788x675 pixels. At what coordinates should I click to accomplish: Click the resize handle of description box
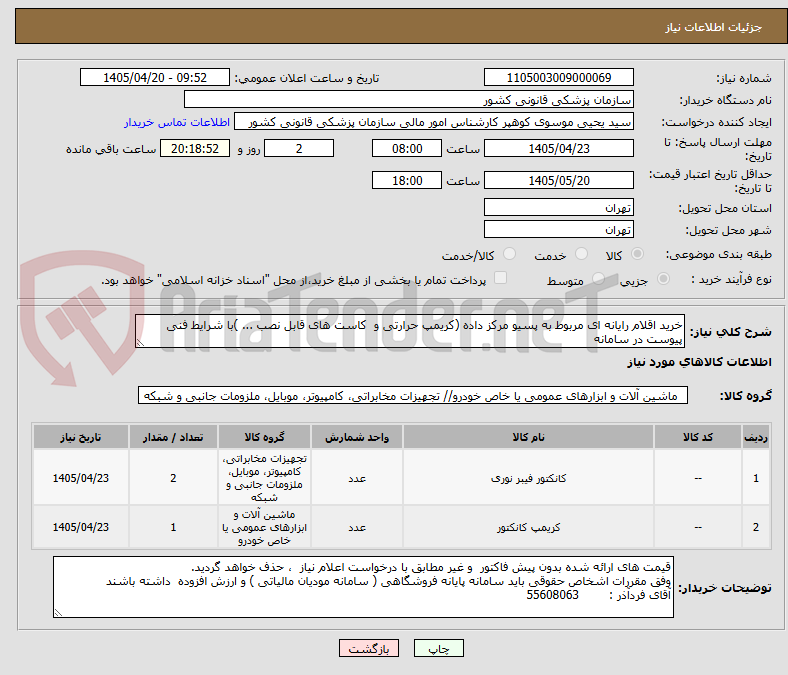coord(140,342)
